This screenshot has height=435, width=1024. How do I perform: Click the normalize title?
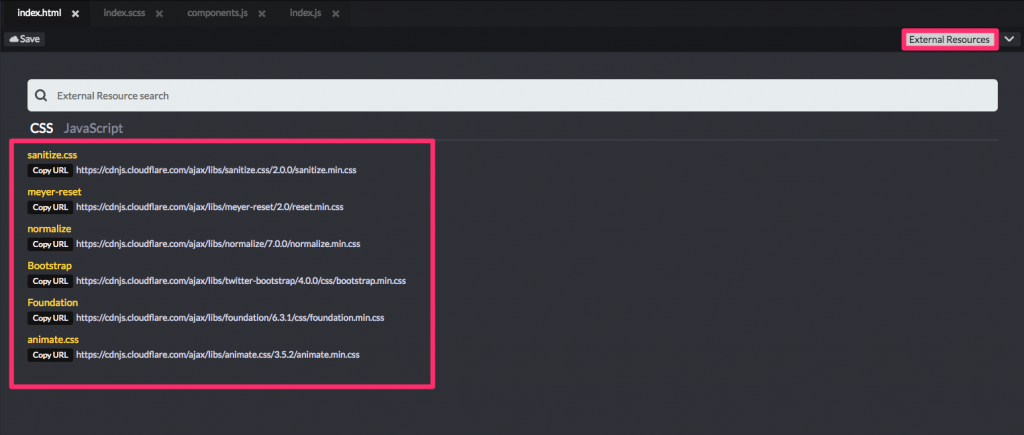(x=49, y=229)
